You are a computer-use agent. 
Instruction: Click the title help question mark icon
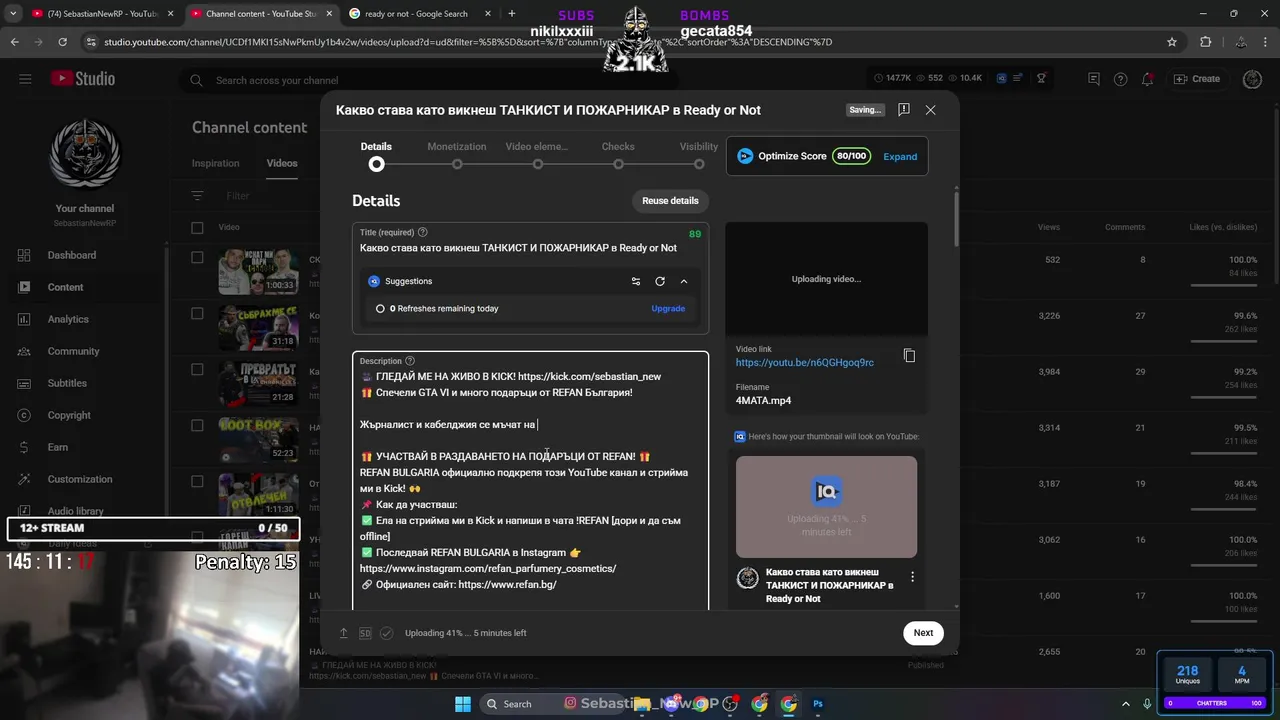[422, 232]
